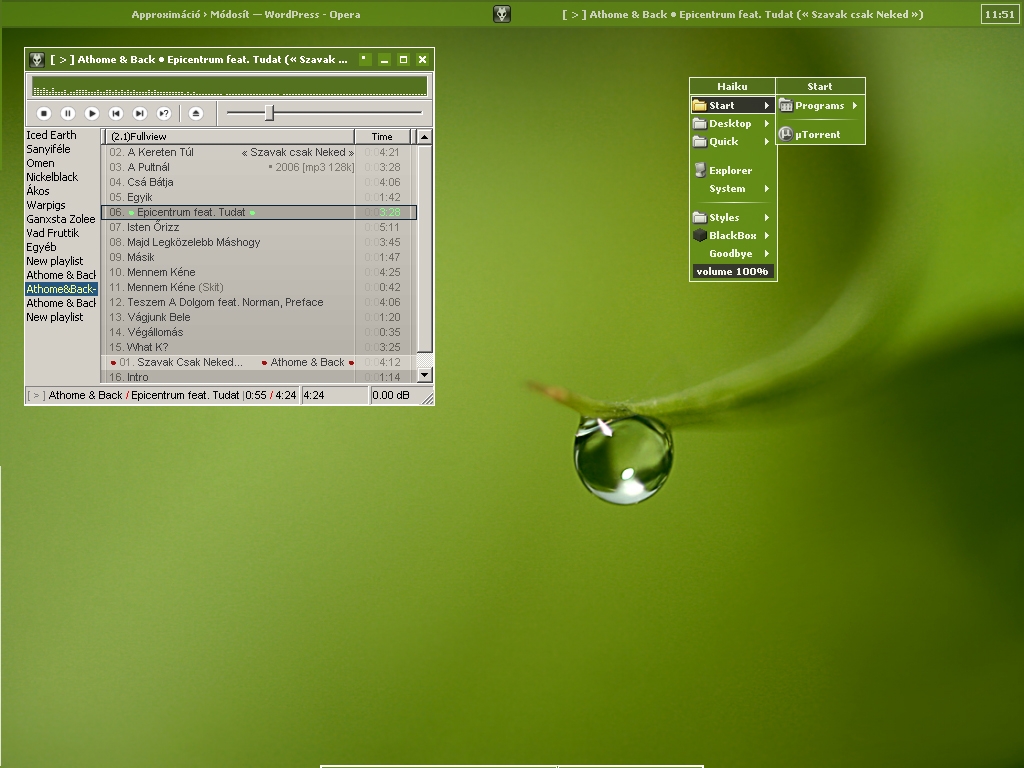Open the BlackBox cube entry
The image size is (1024, 768).
733,236
